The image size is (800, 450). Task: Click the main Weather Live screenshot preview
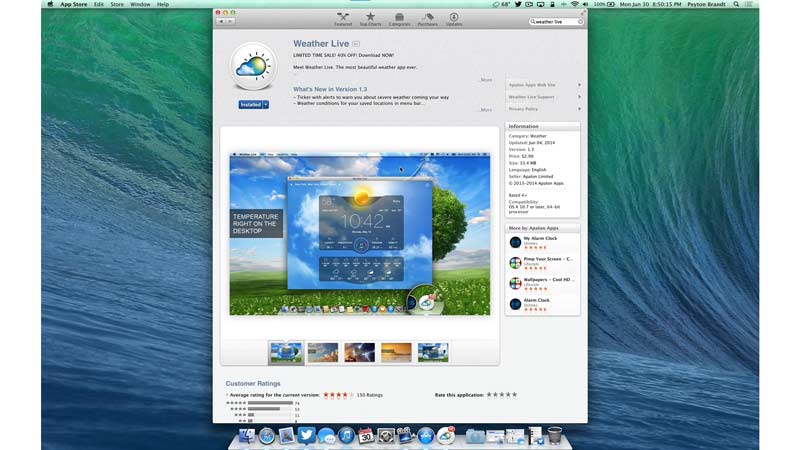(360, 234)
